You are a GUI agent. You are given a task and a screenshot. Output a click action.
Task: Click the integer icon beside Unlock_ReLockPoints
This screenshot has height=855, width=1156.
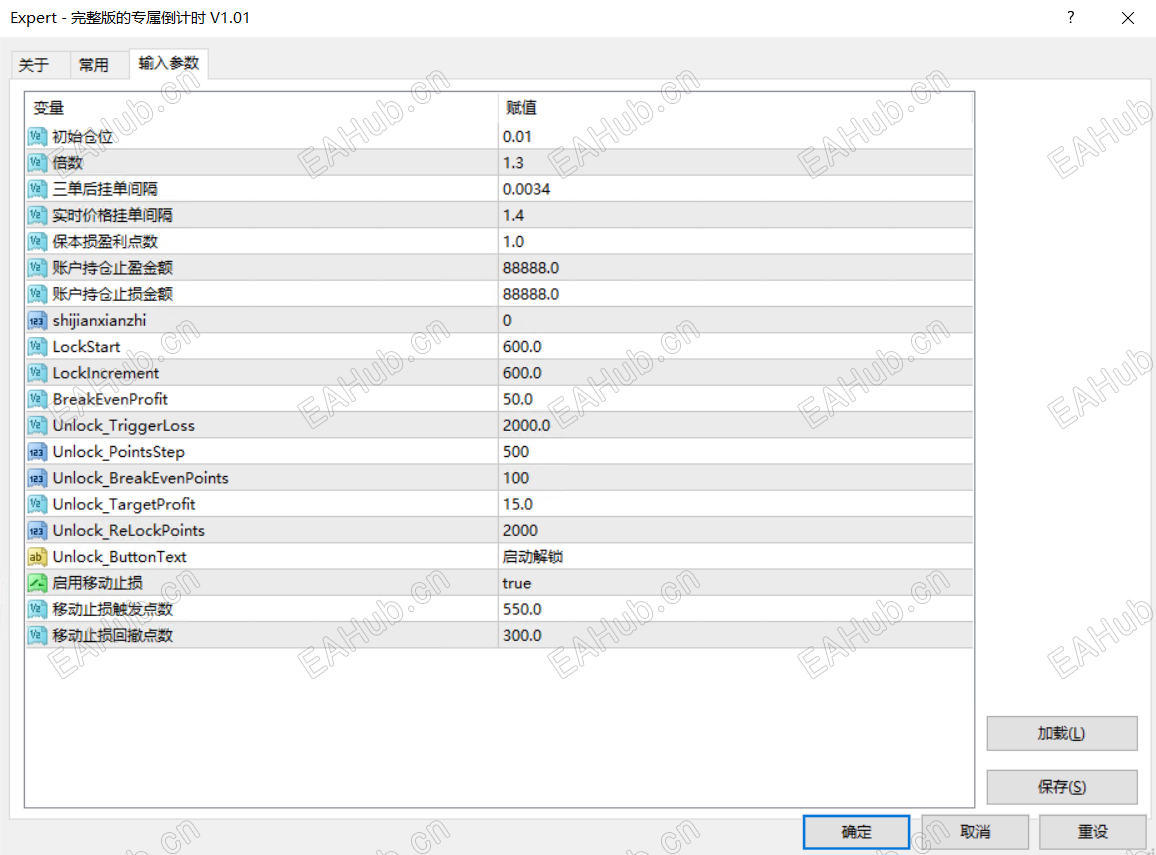click(x=37, y=531)
